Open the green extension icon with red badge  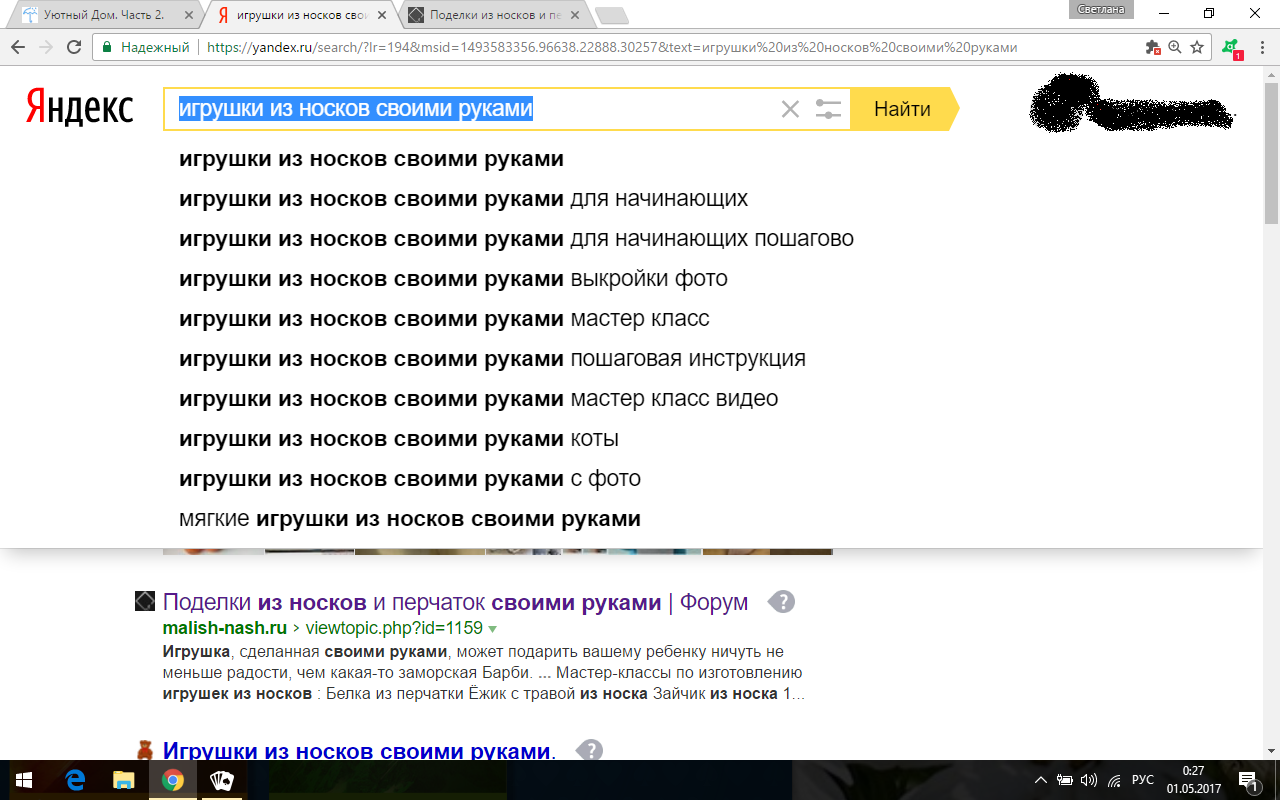(x=1231, y=48)
